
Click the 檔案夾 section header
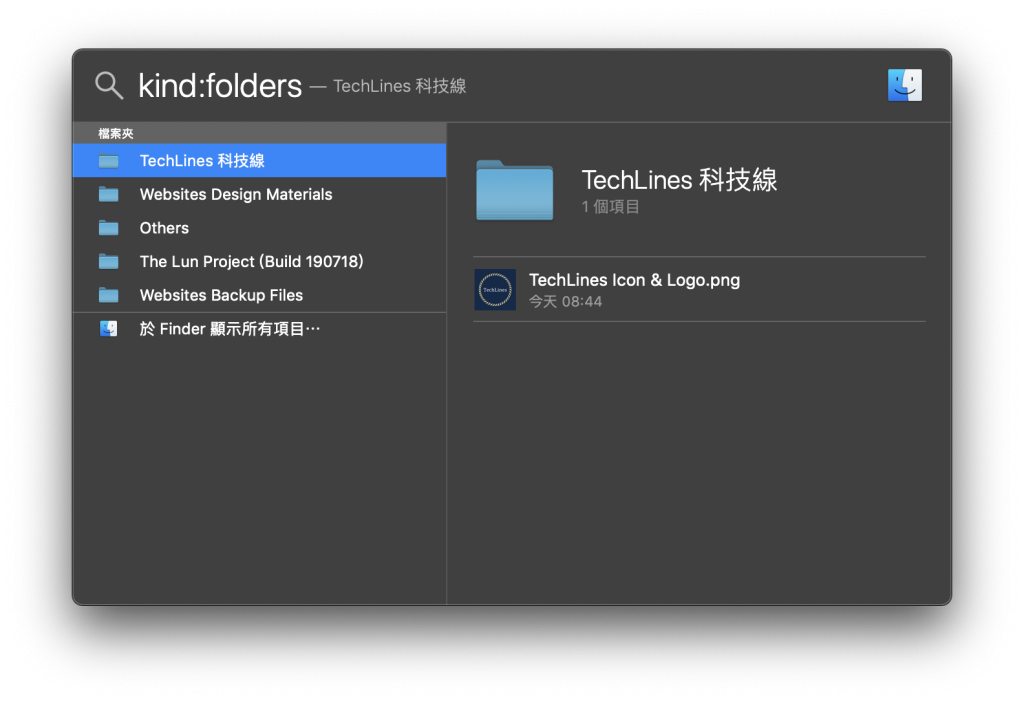click(116, 133)
